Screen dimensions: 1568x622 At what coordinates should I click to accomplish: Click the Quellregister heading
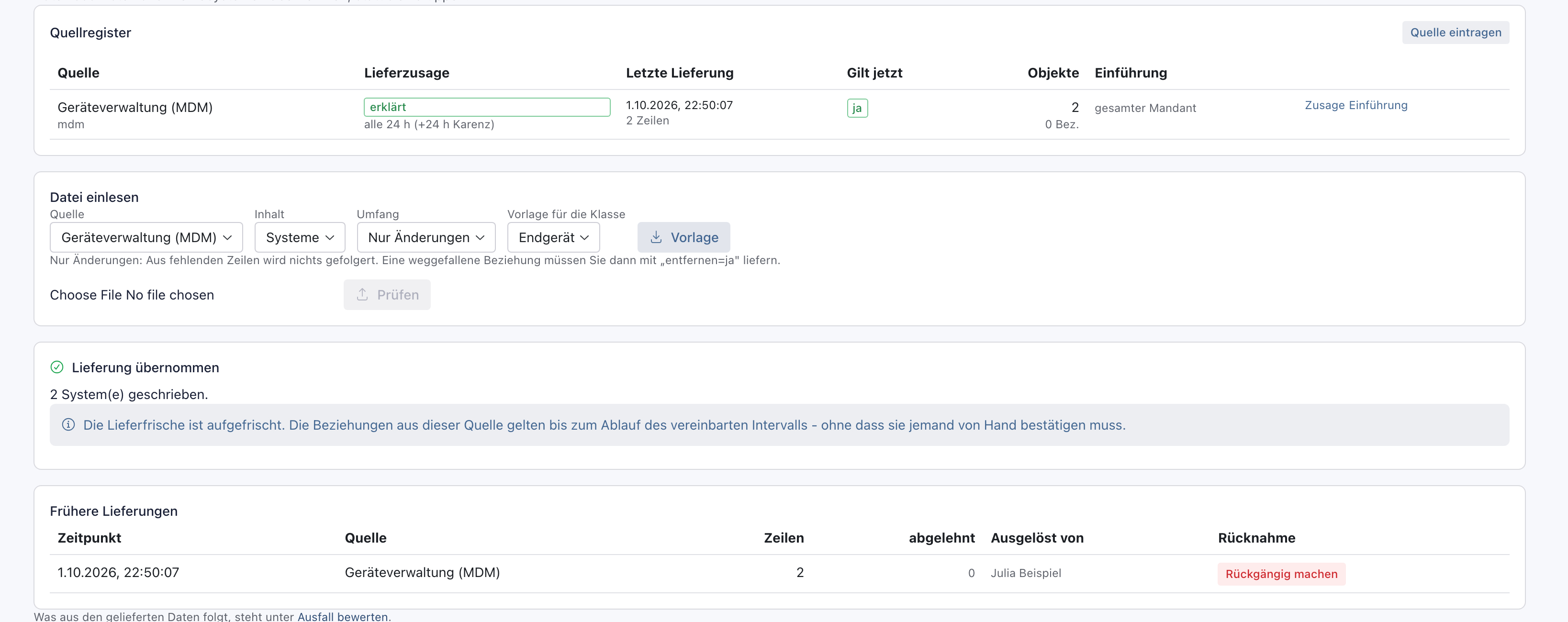click(90, 32)
